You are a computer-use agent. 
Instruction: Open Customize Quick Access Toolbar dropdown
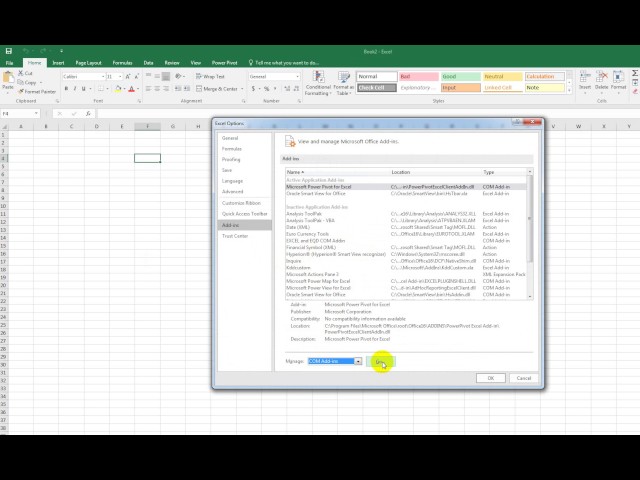[61, 51]
